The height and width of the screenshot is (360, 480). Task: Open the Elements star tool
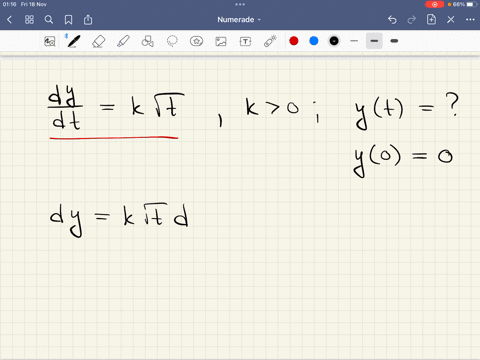coord(196,41)
